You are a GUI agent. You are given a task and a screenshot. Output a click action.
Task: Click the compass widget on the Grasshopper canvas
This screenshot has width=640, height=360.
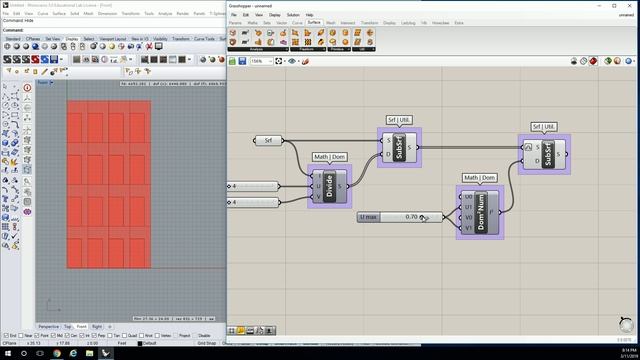tap(626, 325)
